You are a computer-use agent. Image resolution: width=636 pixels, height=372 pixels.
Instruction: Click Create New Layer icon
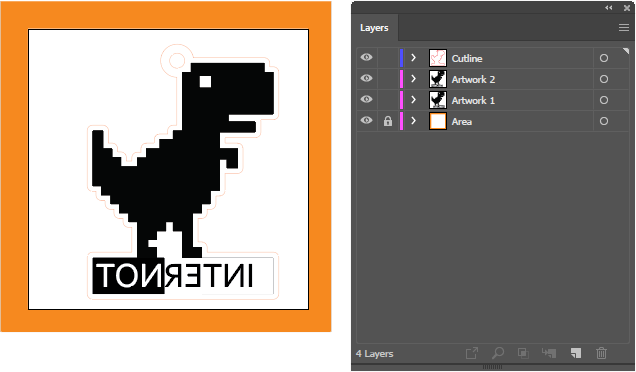pyautogui.click(x=576, y=353)
